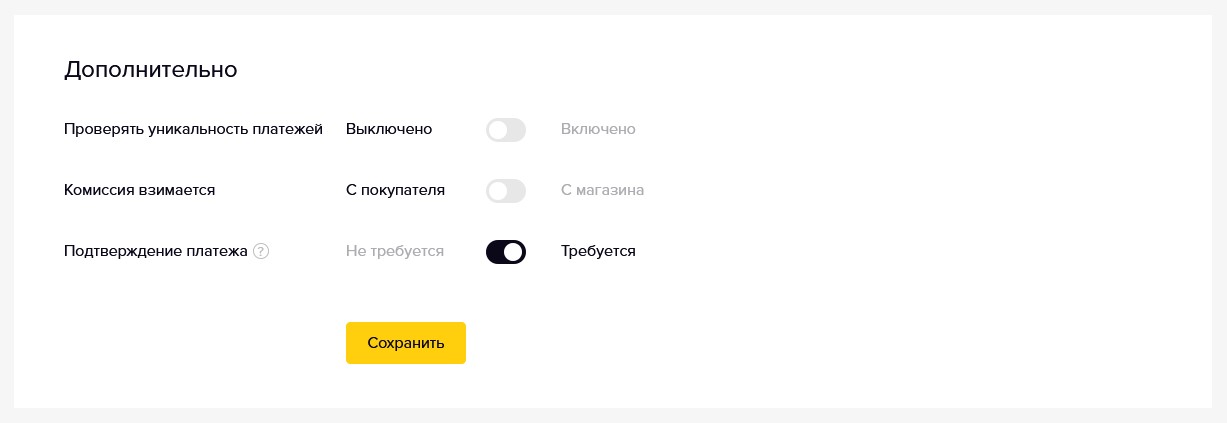
Task: Select the Выключено option label
Action: coord(389,130)
